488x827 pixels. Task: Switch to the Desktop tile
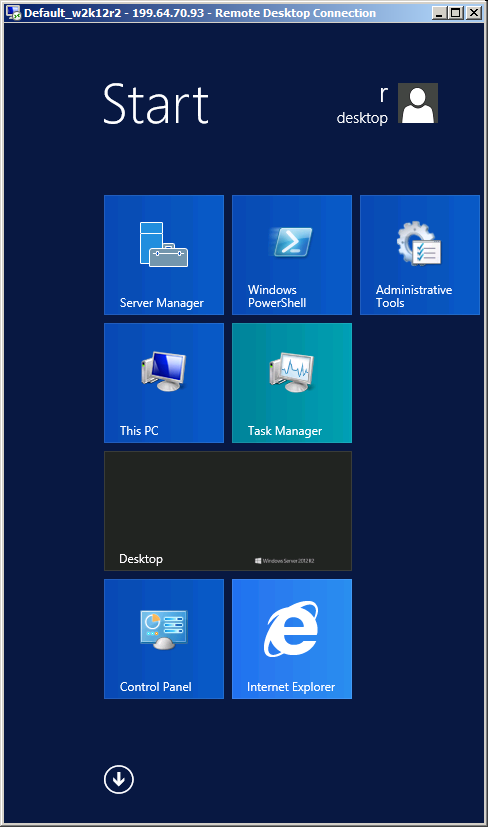pos(228,511)
